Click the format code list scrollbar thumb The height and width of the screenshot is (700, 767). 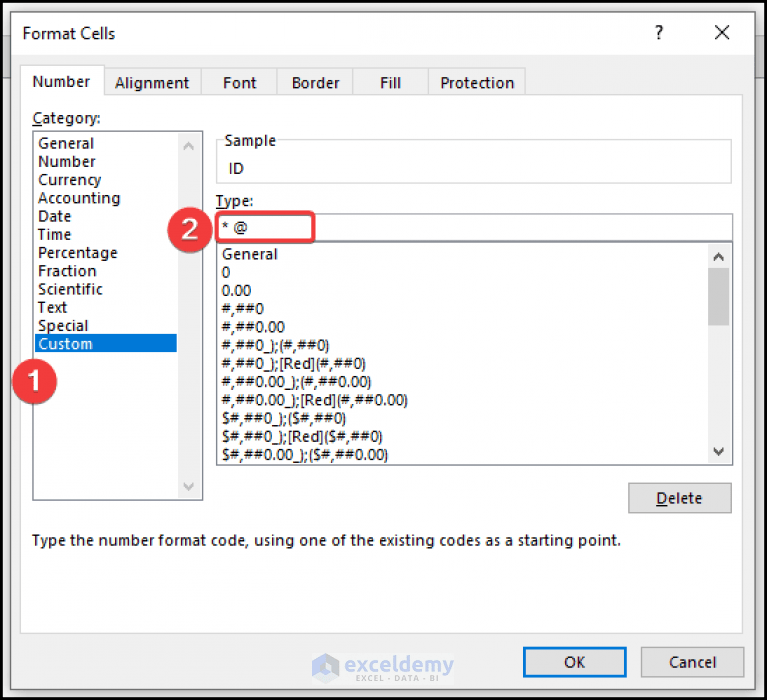point(719,296)
